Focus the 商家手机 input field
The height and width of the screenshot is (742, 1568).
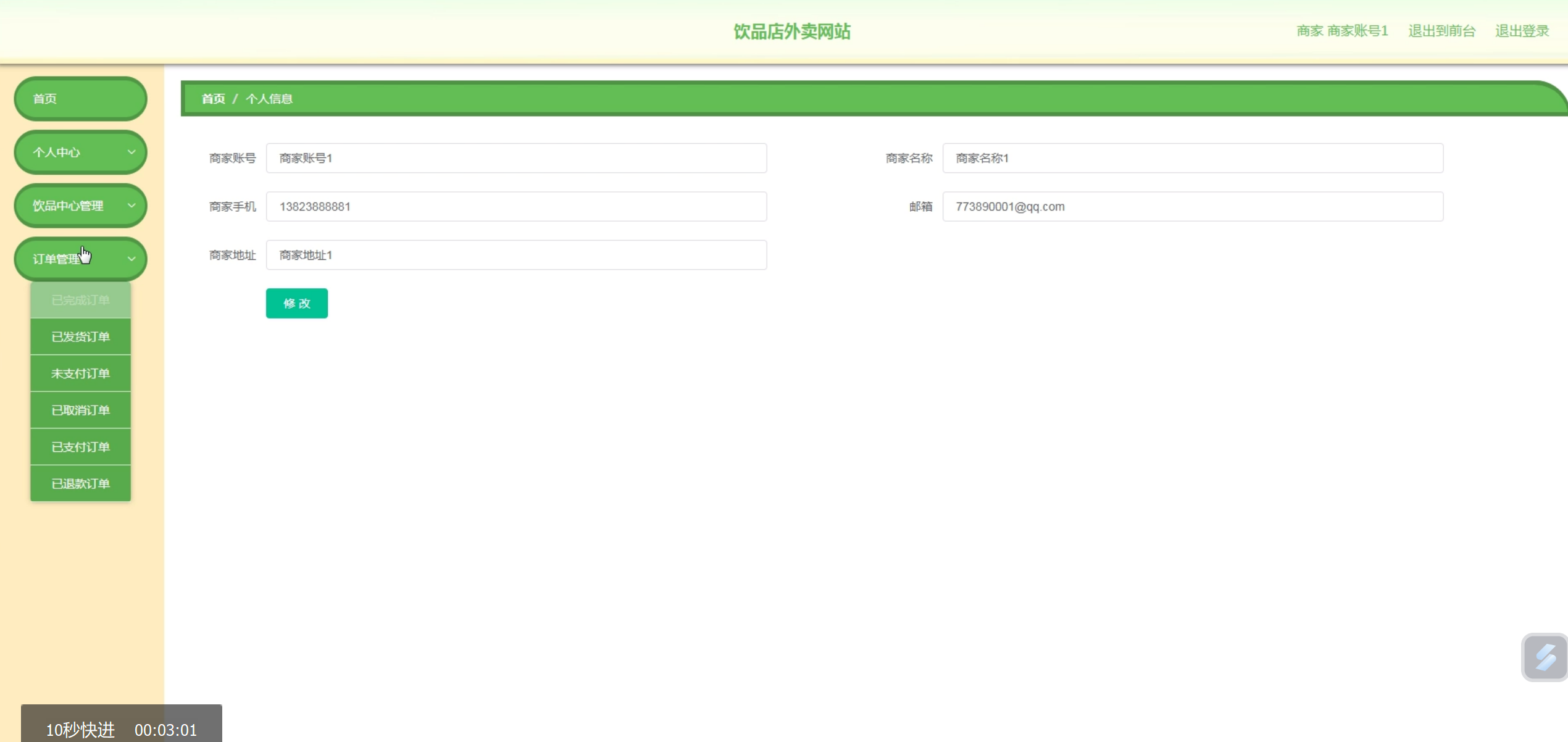tap(516, 207)
